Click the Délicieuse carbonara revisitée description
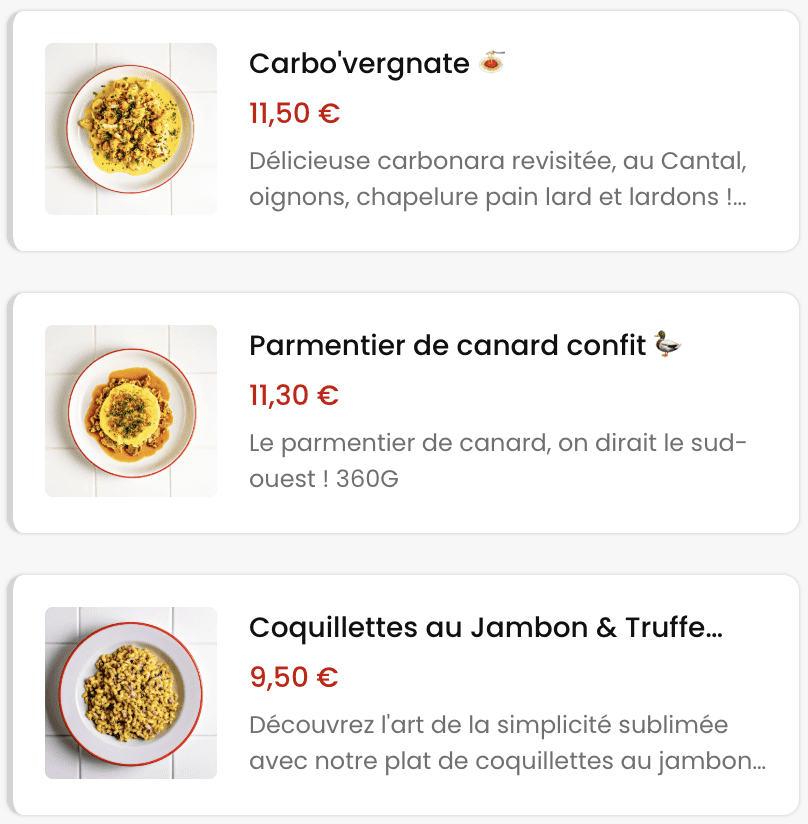This screenshot has height=824, width=808. (497, 160)
